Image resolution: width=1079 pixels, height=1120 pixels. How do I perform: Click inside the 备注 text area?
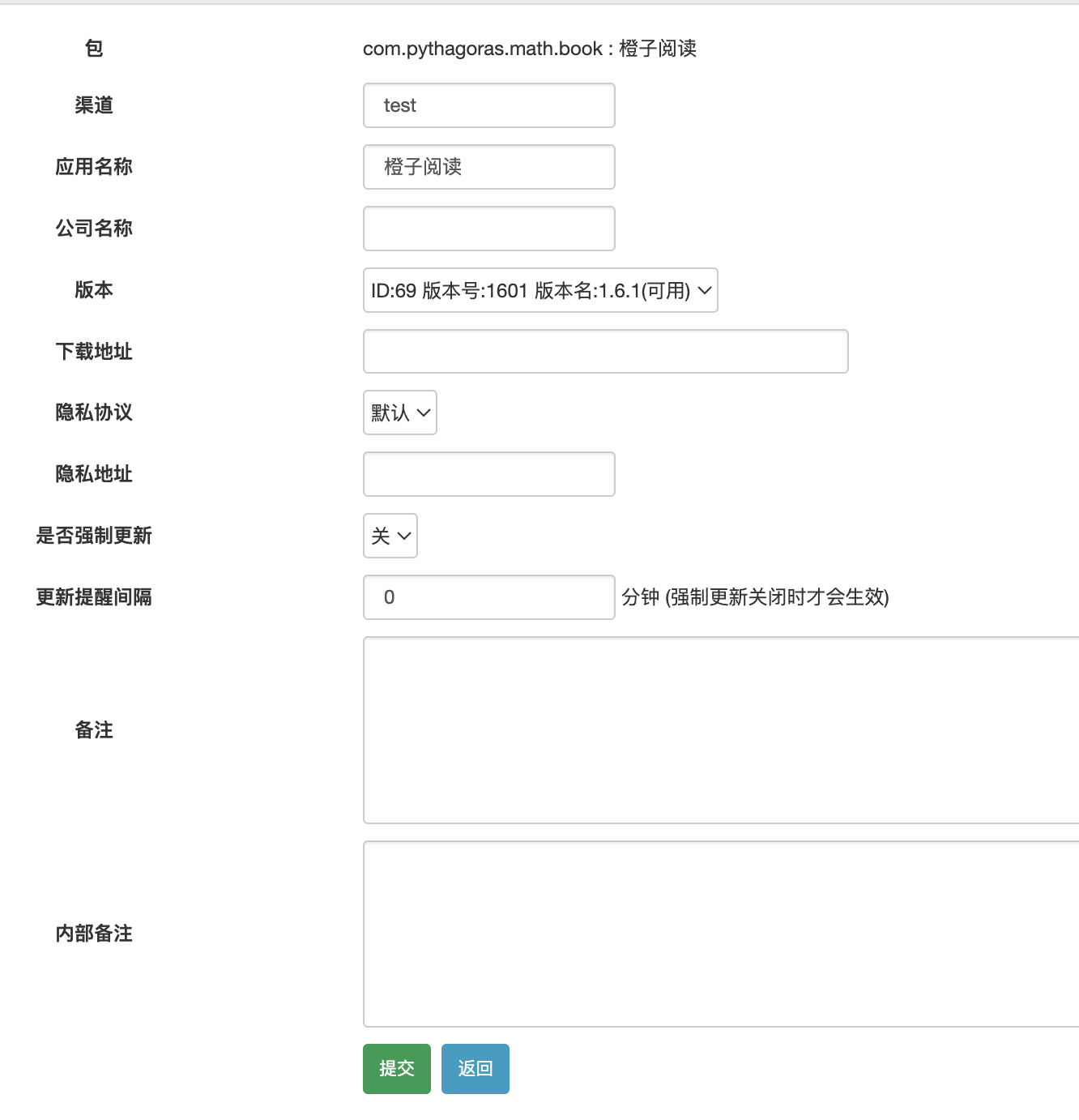(720, 730)
